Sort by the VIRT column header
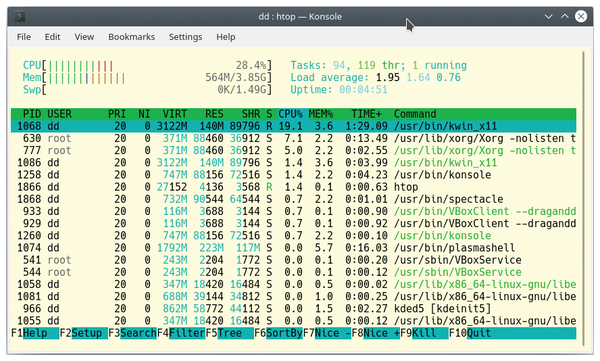 click(174, 114)
